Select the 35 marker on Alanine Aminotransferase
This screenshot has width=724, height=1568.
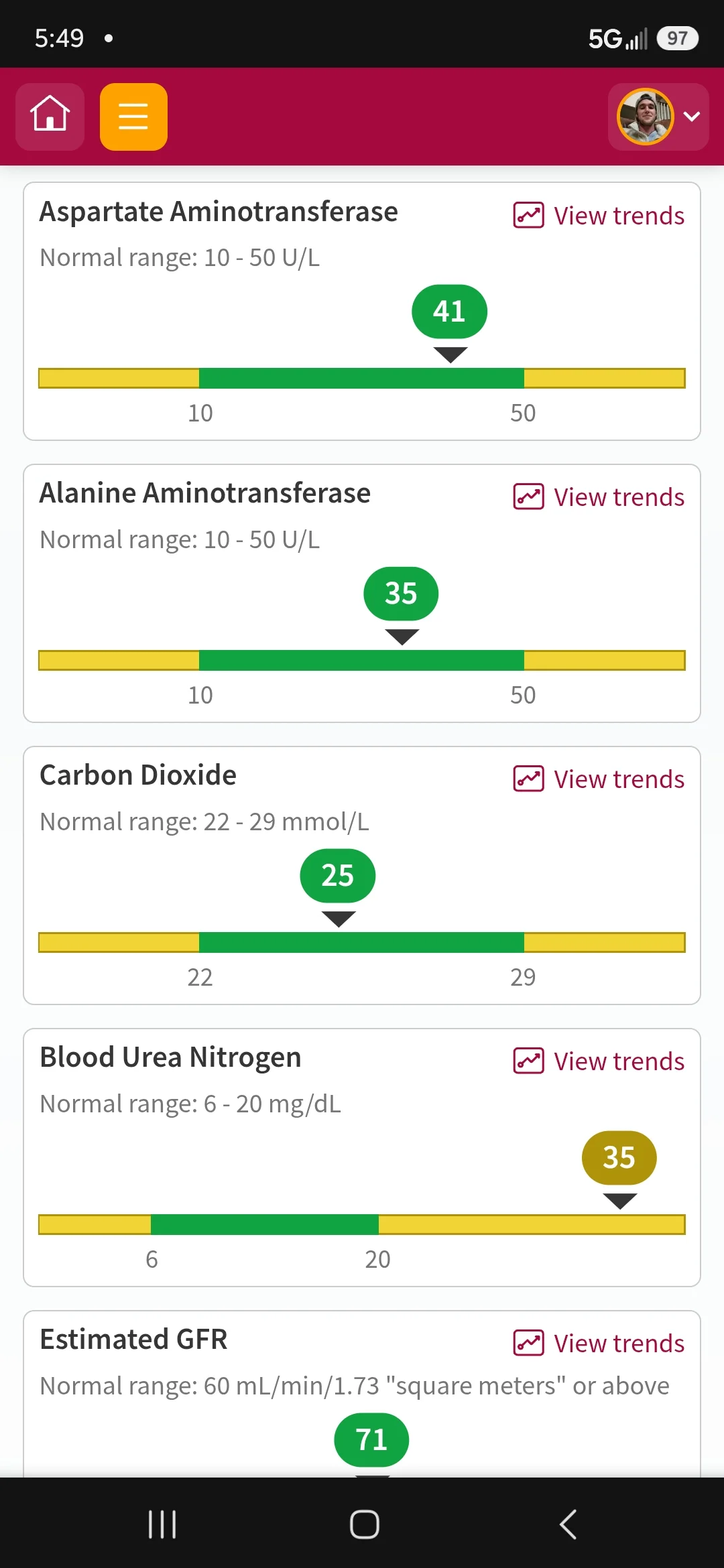[x=401, y=594]
